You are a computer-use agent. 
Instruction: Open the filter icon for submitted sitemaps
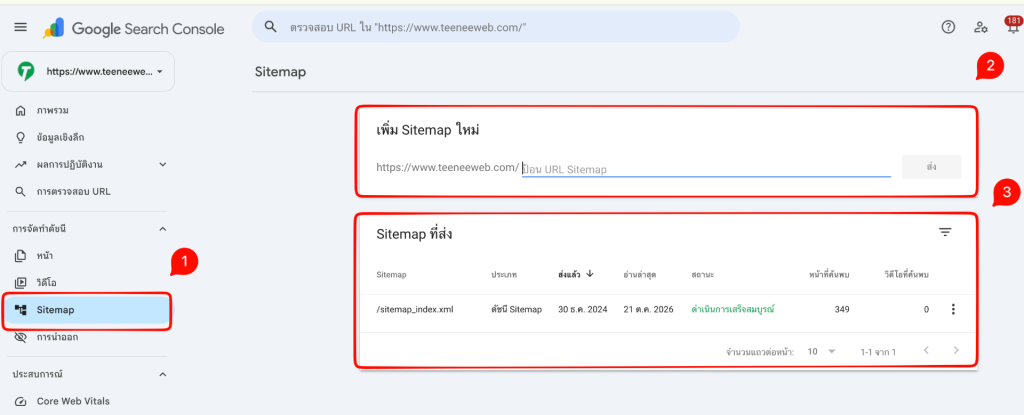(945, 232)
